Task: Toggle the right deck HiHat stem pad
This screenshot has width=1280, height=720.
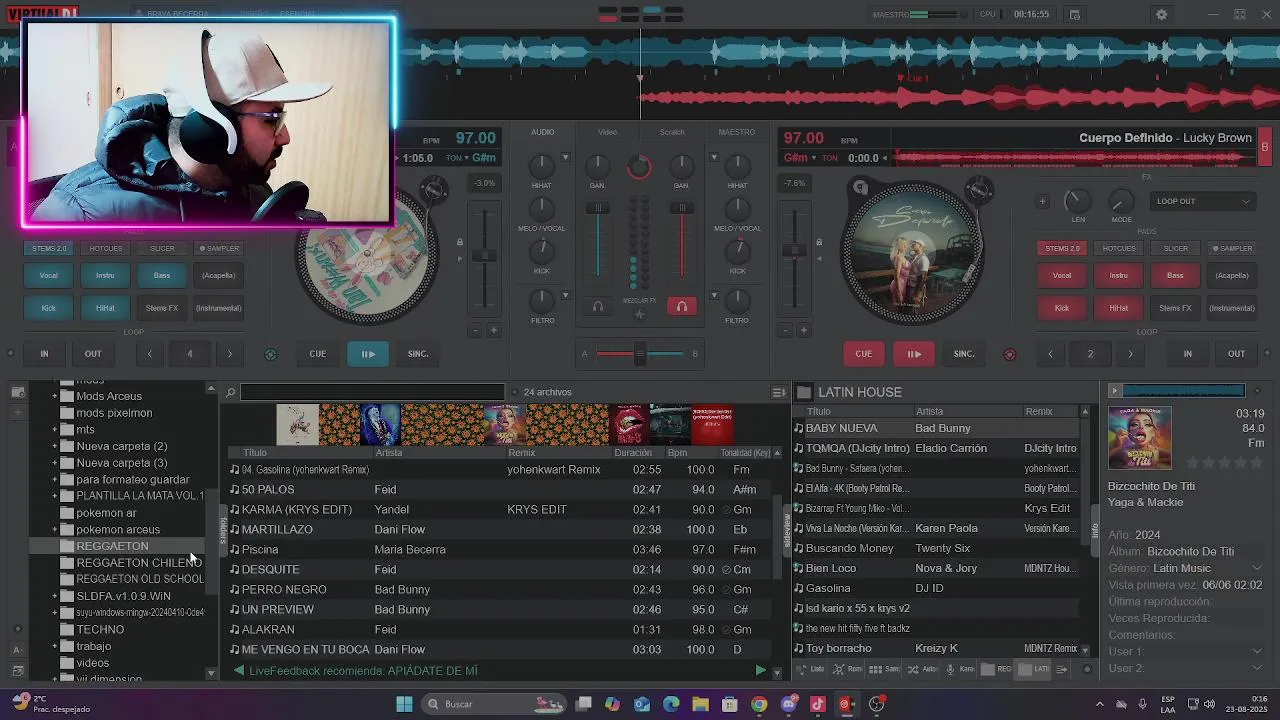Action: tap(1118, 308)
